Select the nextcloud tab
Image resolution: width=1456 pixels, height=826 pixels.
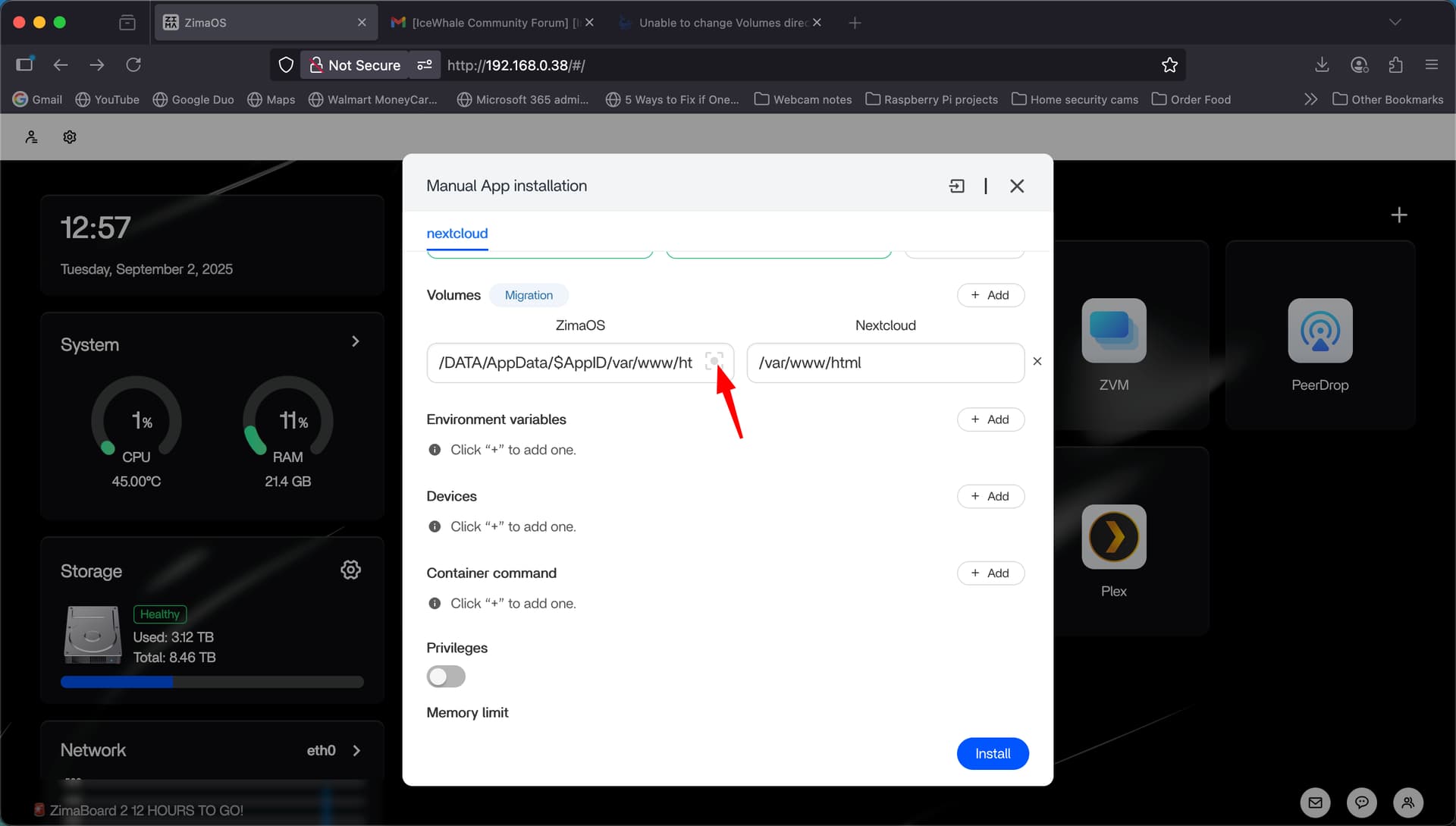[457, 234]
